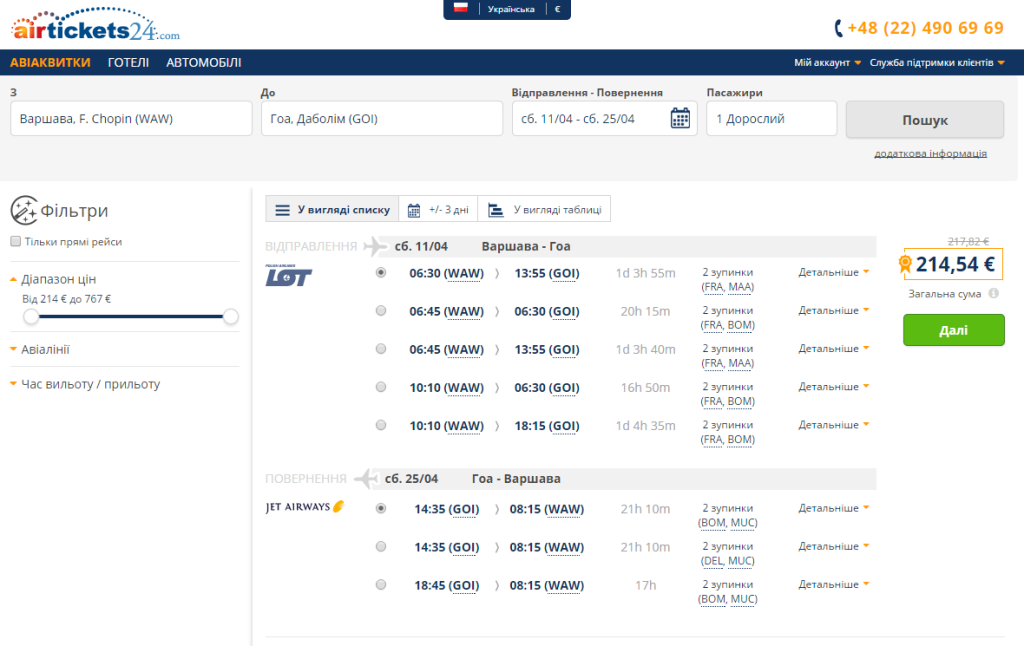Select return 18:45 GOI to 08:15 WAW flight
1024x646 pixels.
(x=381, y=585)
